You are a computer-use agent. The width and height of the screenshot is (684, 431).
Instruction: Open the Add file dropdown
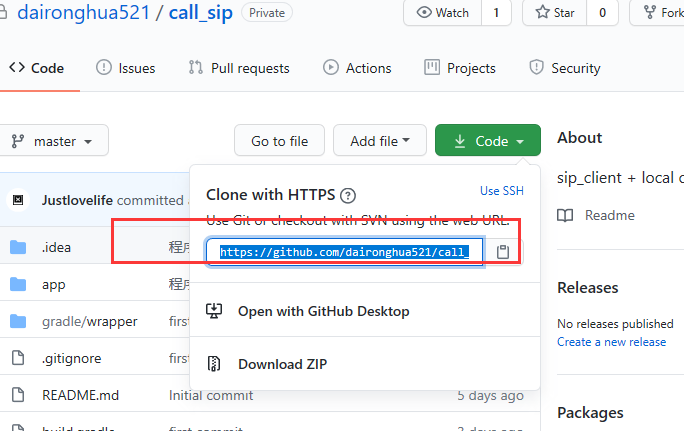tap(380, 140)
